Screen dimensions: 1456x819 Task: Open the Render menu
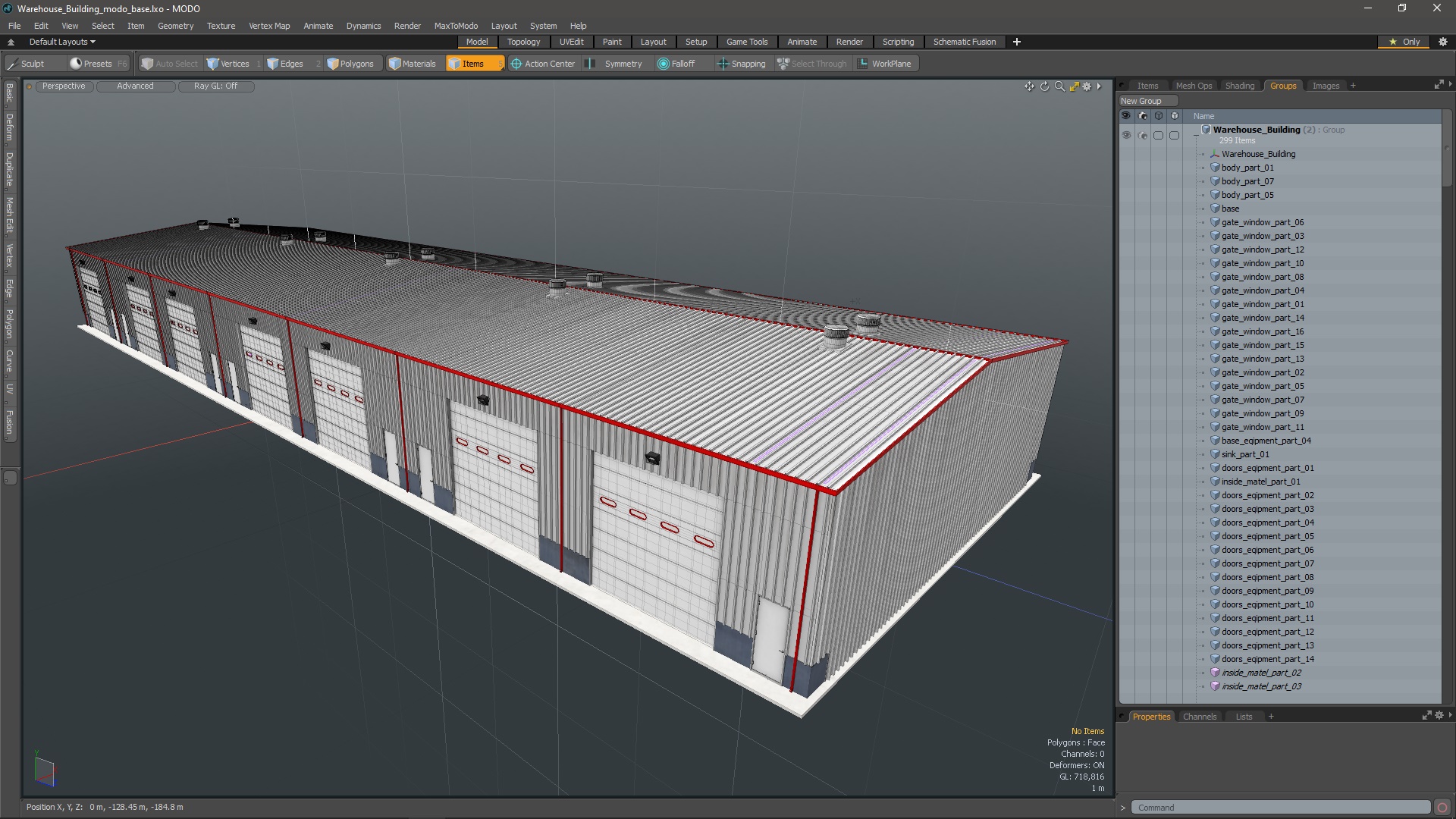[407, 26]
